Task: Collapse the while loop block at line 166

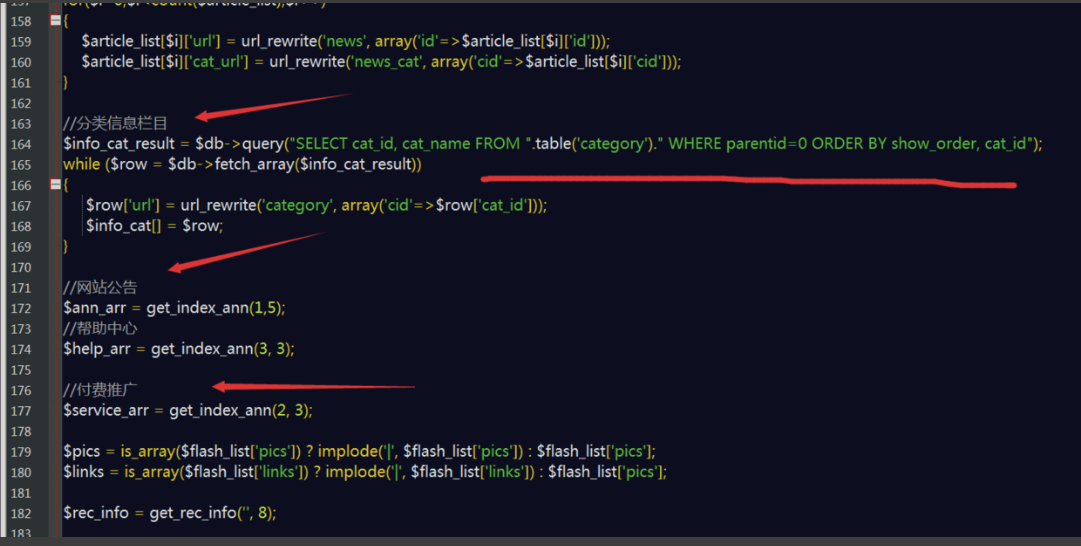Action: 56,185
